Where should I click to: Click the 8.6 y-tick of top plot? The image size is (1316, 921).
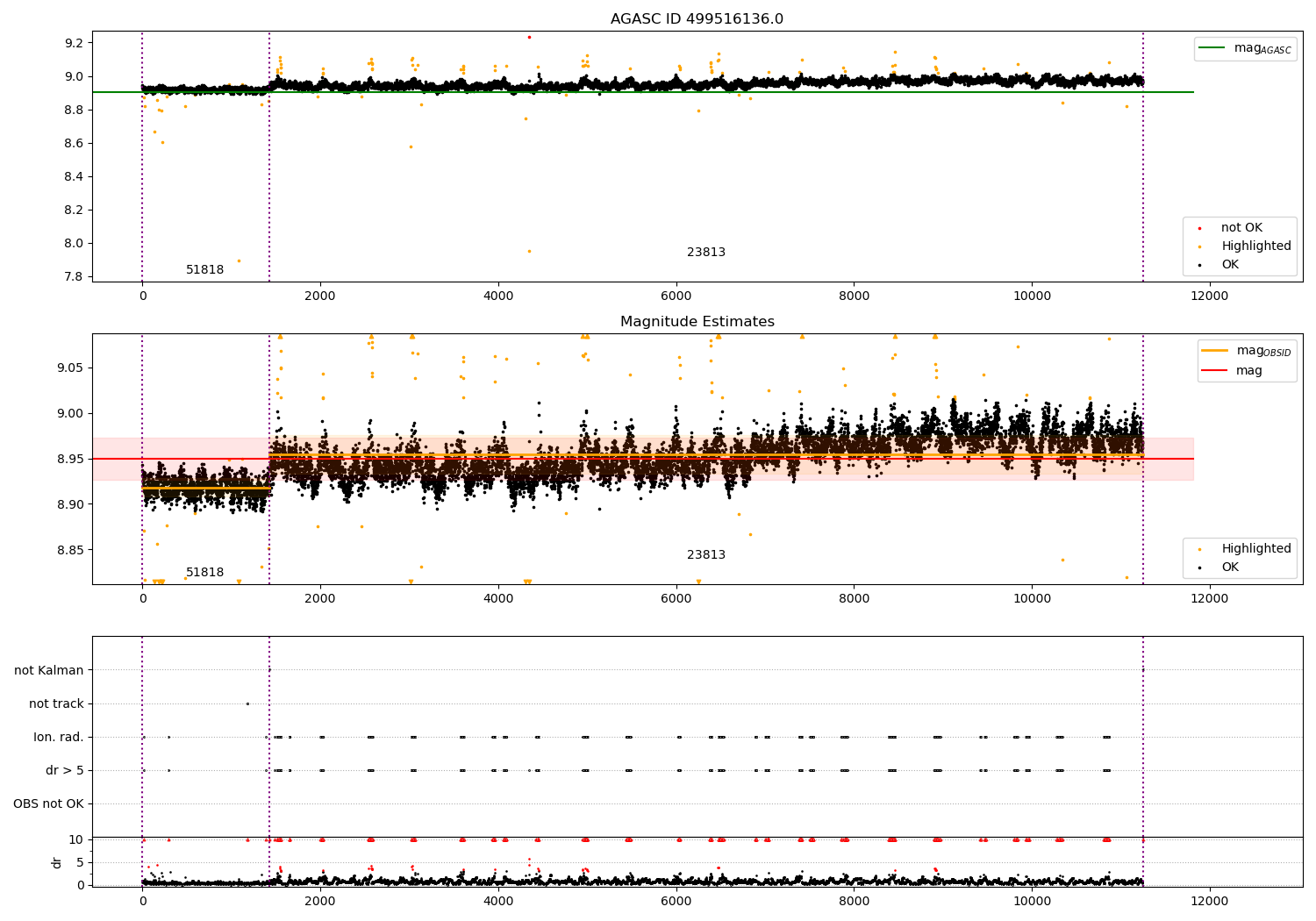[x=75, y=143]
